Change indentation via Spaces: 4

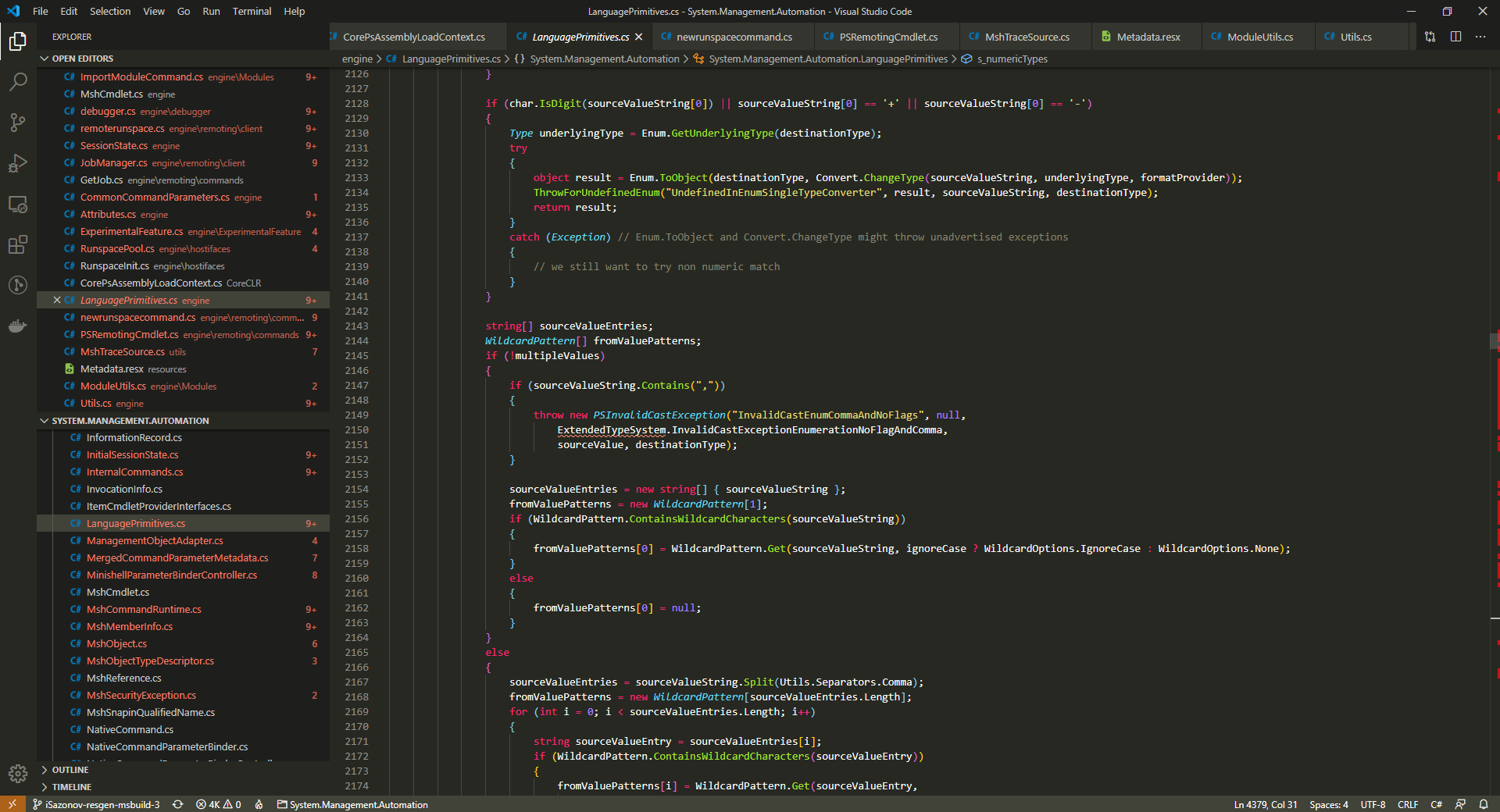pyautogui.click(x=1329, y=804)
